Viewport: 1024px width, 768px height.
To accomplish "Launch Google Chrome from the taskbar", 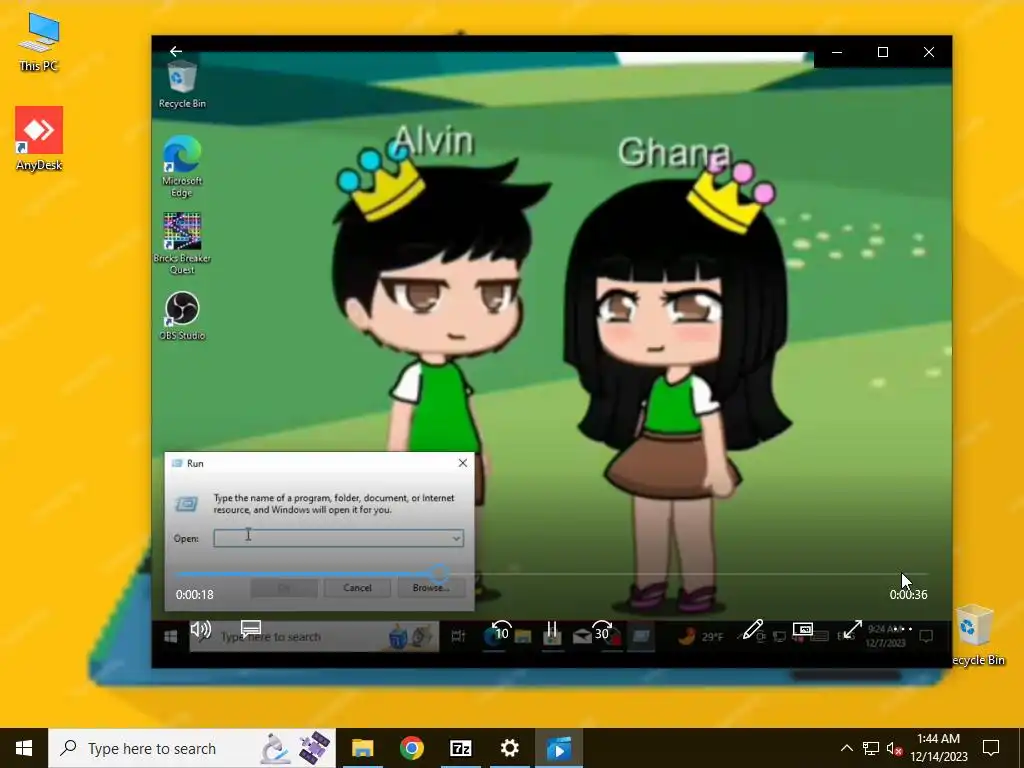I will point(411,748).
